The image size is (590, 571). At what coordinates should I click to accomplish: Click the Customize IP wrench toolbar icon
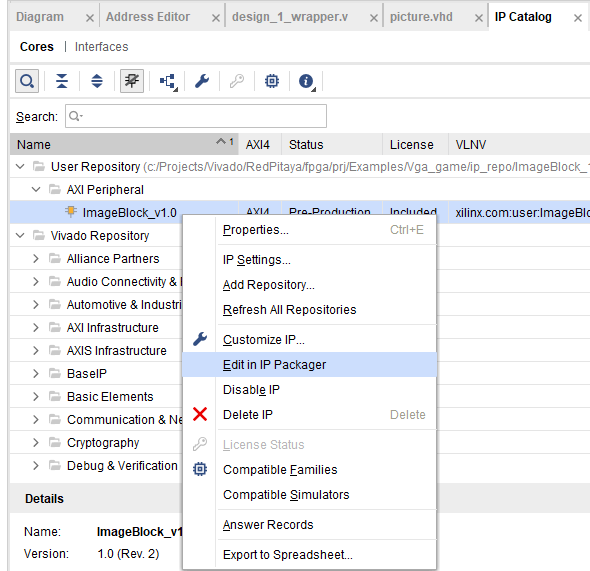[202, 81]
